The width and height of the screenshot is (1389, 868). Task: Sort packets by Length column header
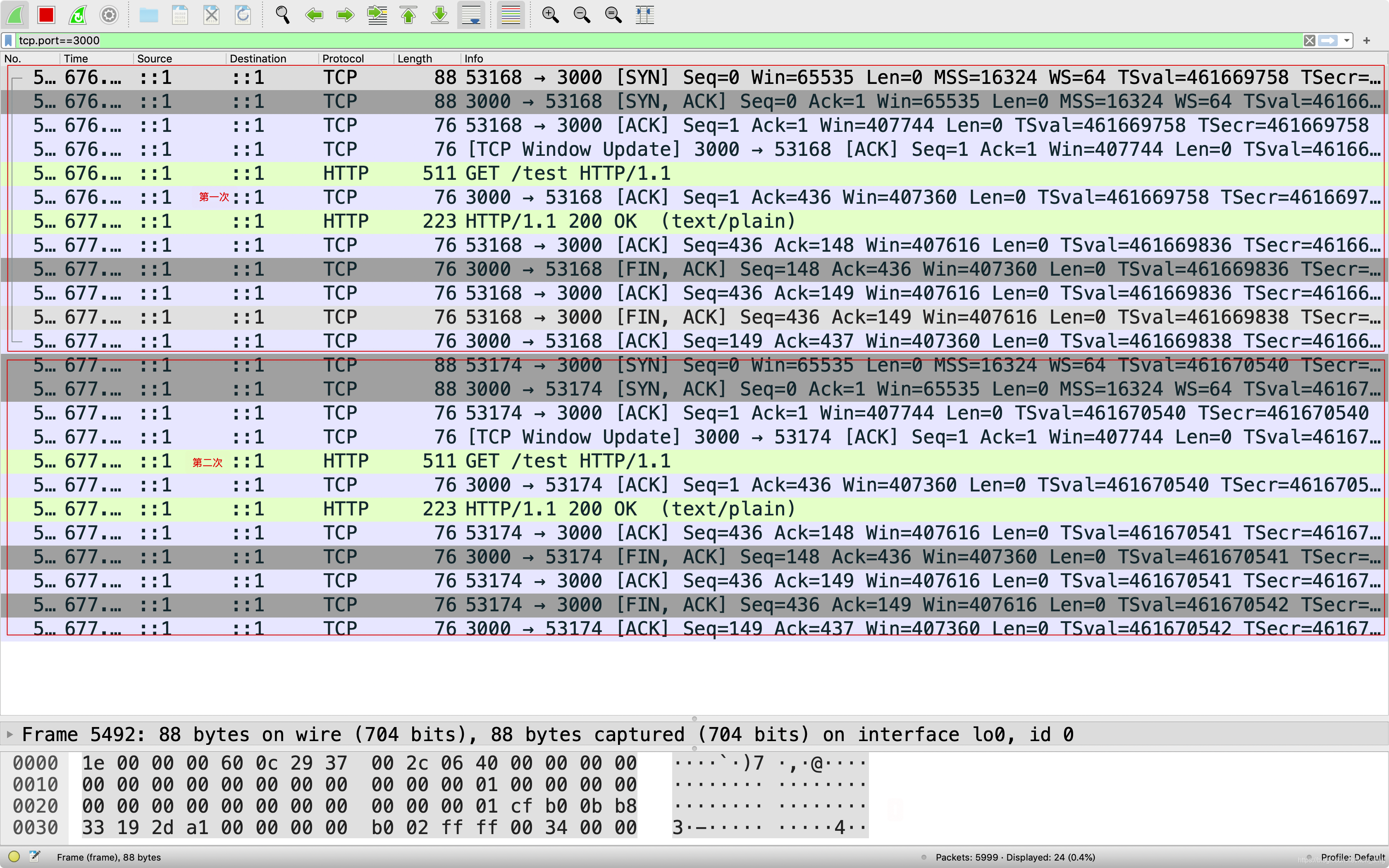pyautogui.click(x=414, y=59)
